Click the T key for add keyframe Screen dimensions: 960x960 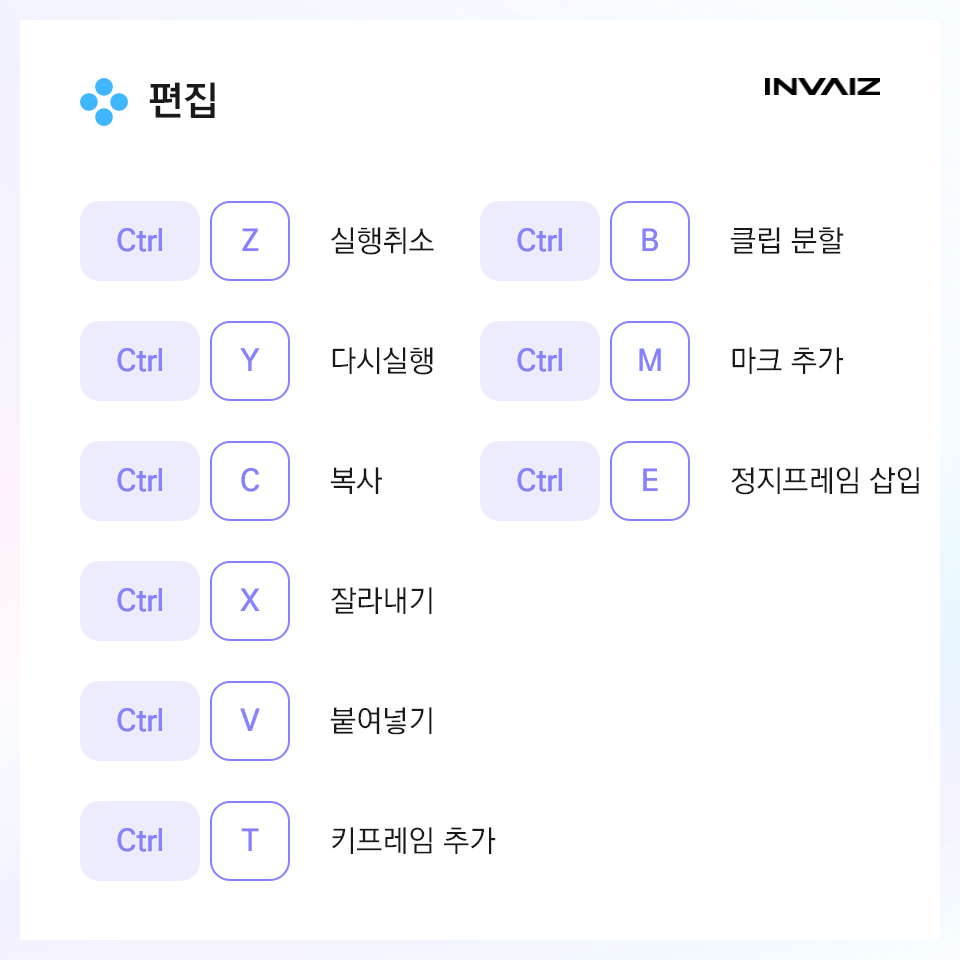tap(250, 841)
